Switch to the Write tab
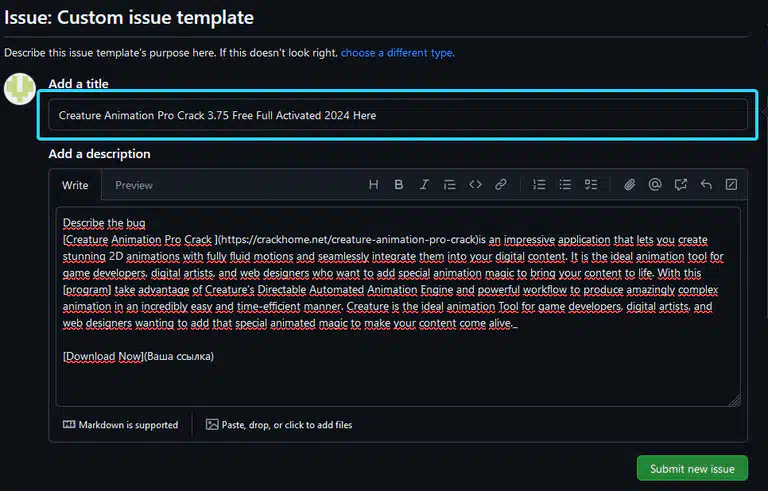768x491 pixels. coord(75,185)
